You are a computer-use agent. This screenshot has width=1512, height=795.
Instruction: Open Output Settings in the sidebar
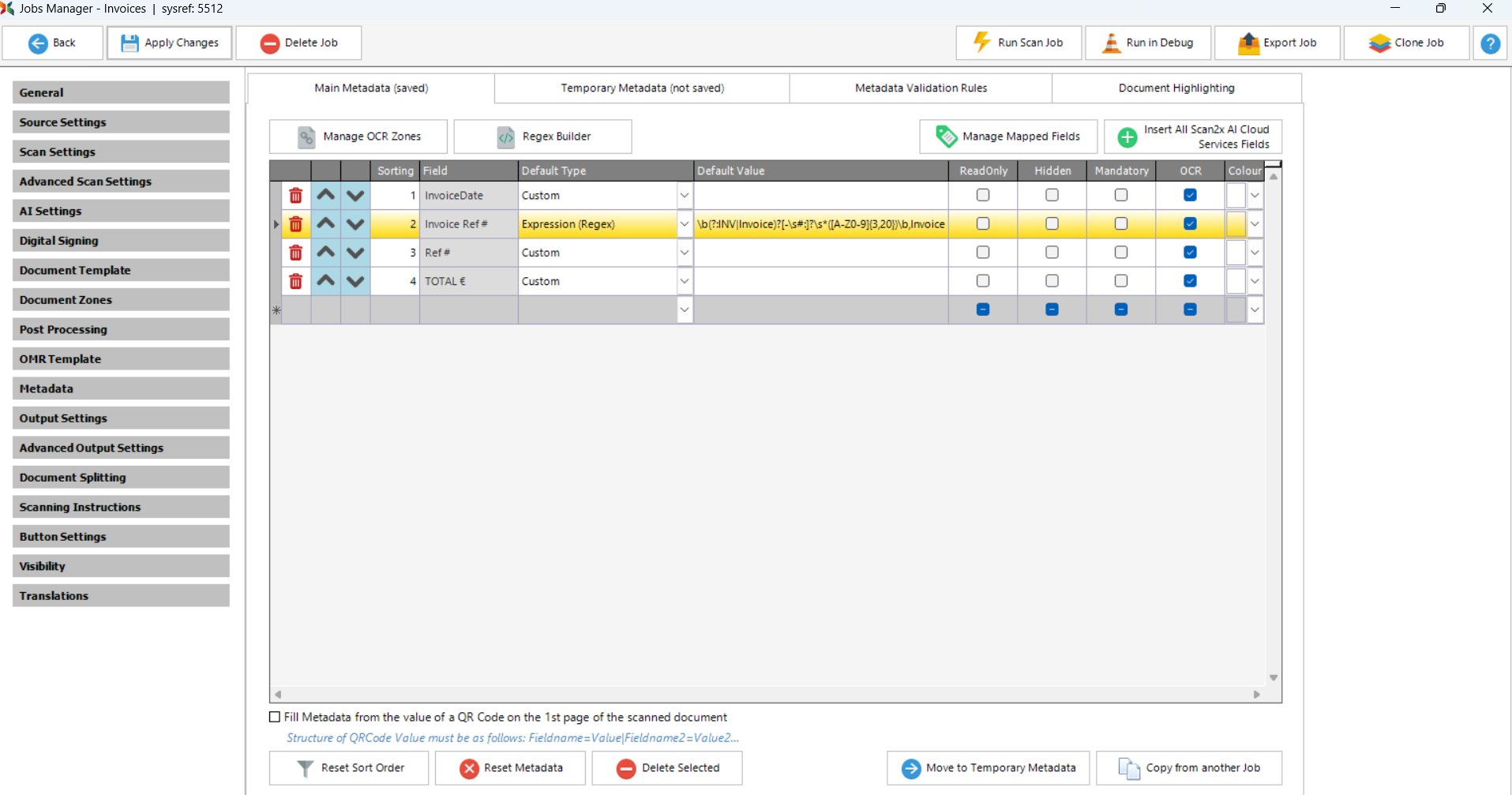121,418
